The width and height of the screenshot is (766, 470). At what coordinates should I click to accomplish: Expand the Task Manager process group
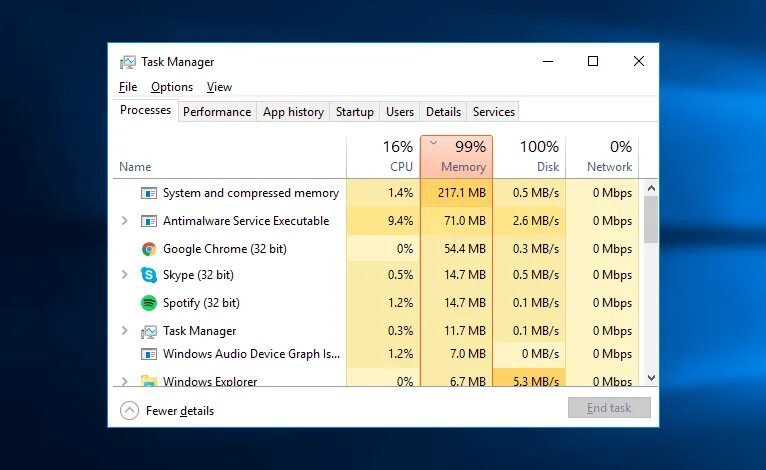(x=125, y=331)
